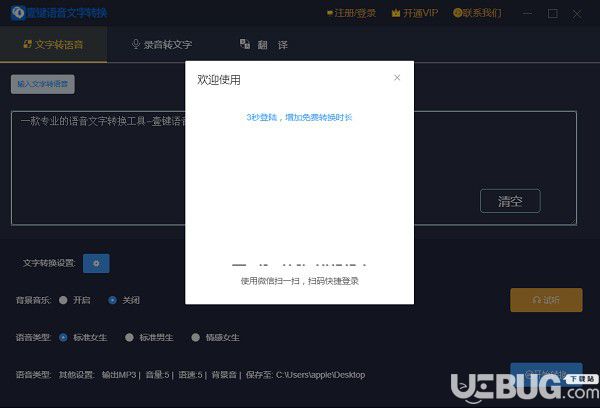Select 开启 for 背景音乐
Screen dimensions: 600x408
pos(64,300)
